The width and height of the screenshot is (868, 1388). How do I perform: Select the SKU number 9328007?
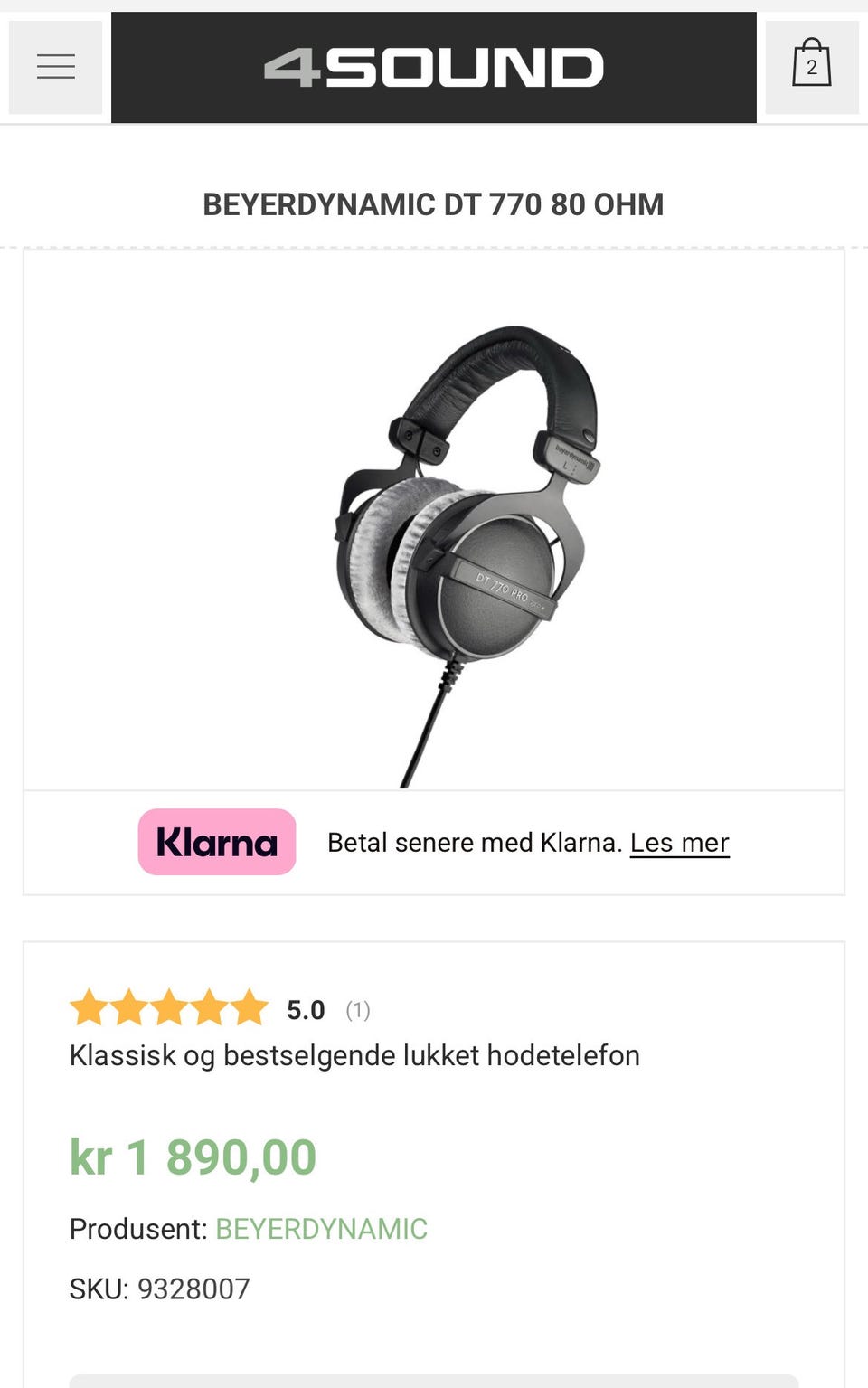(193, 1289)
